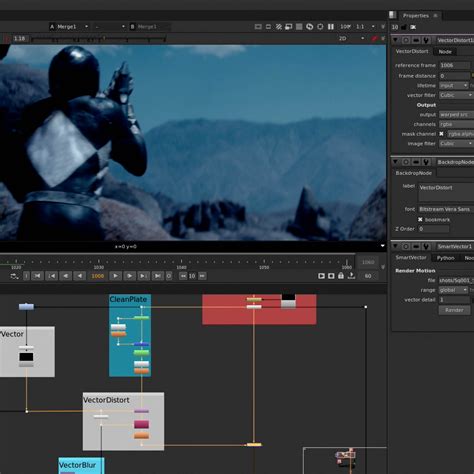Toggle the checkerboard overlay icon
This screenshot has height=474, width=474.
coord(299,27)
